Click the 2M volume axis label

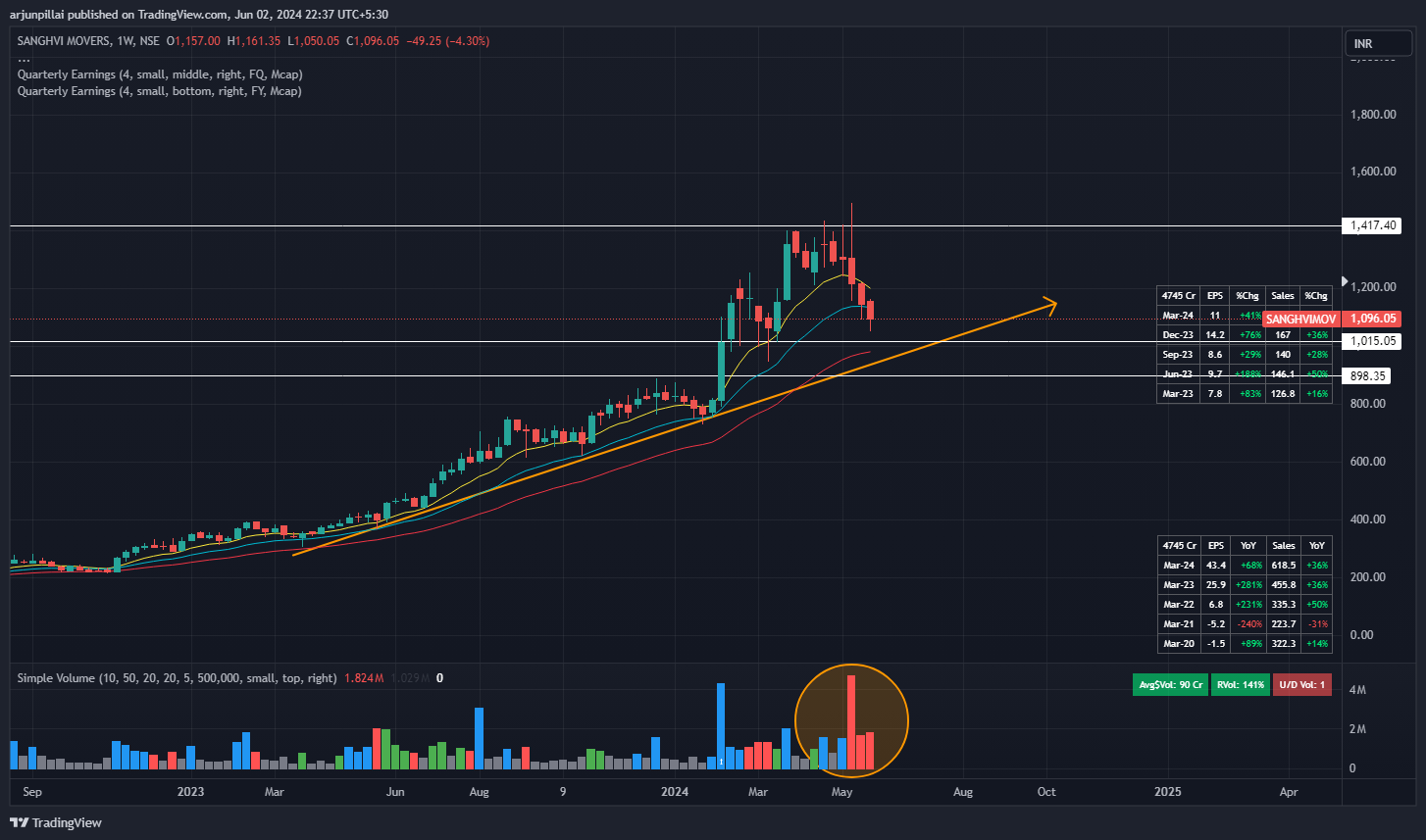pyautogui.click(x=1358, y=729)
